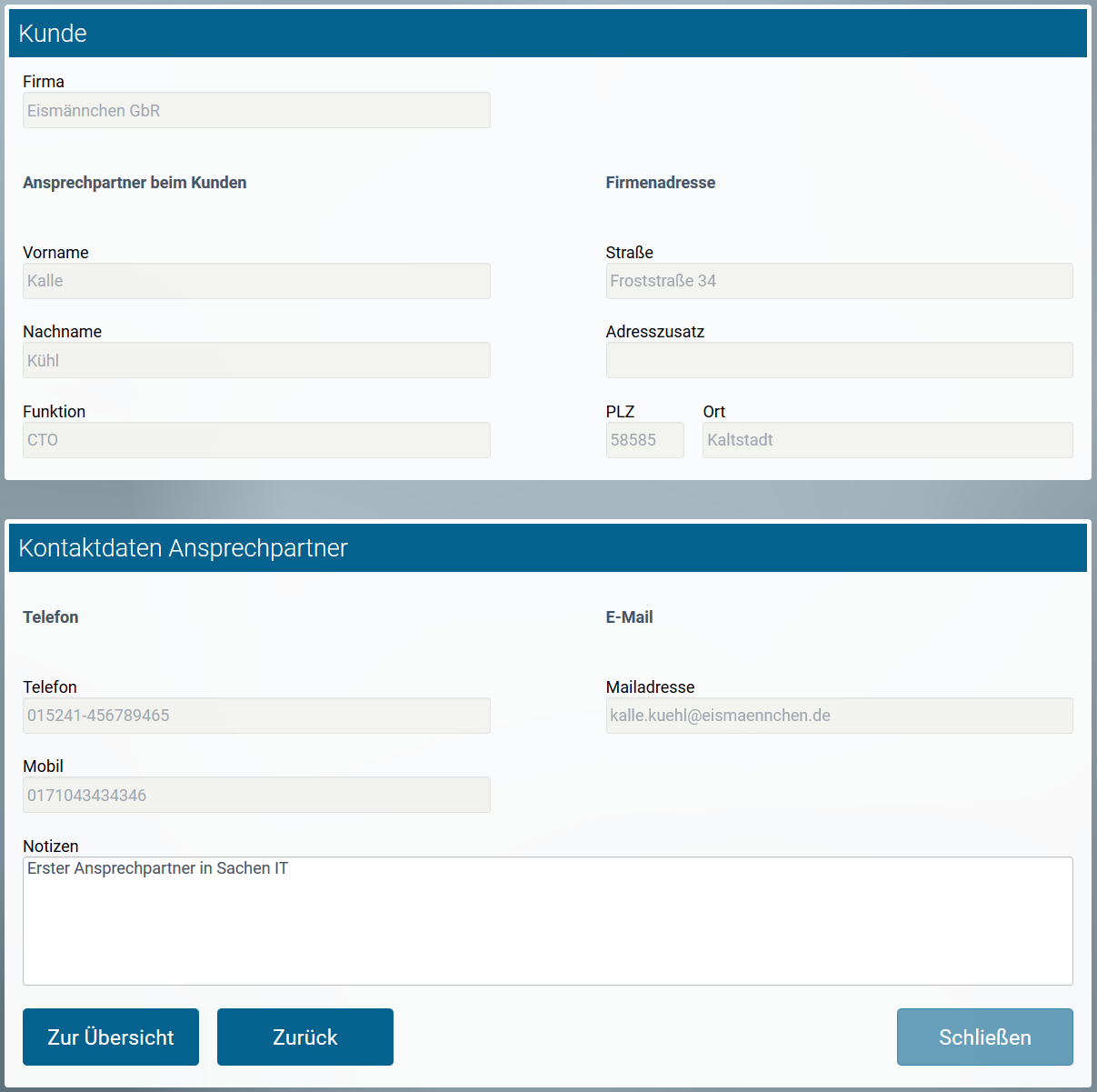Click the Kontaktdaten Ansprechpartner header
Viewport: 1097px width, 1092px height.
coord(548,548)
